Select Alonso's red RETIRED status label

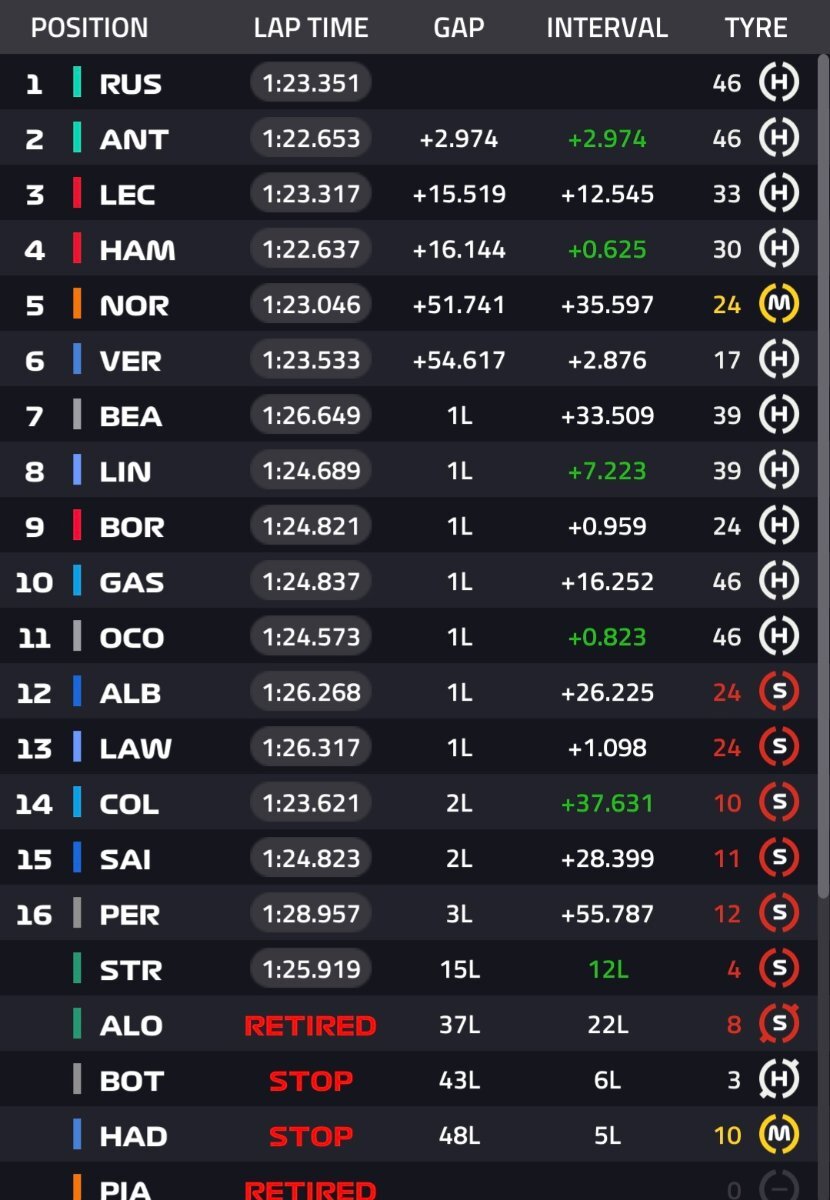[311, 1025]
